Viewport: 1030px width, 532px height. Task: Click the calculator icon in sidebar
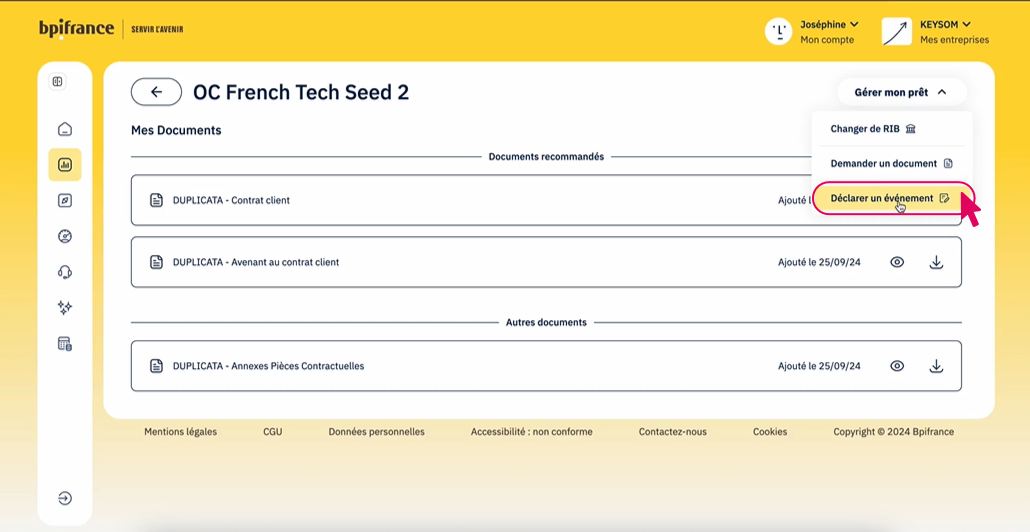[x=65, y=344]
